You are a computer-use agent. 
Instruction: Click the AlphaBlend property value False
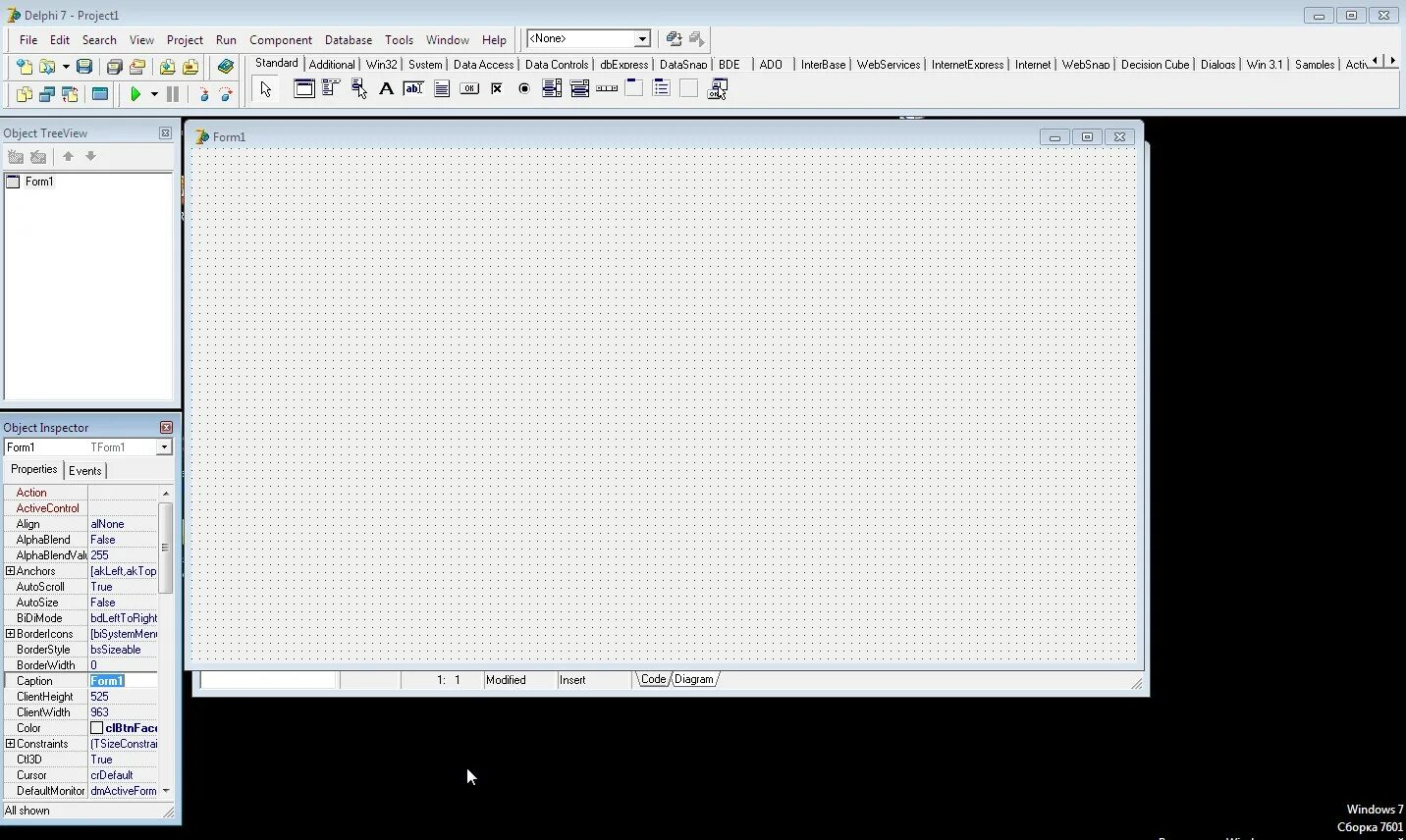(123, 540)
